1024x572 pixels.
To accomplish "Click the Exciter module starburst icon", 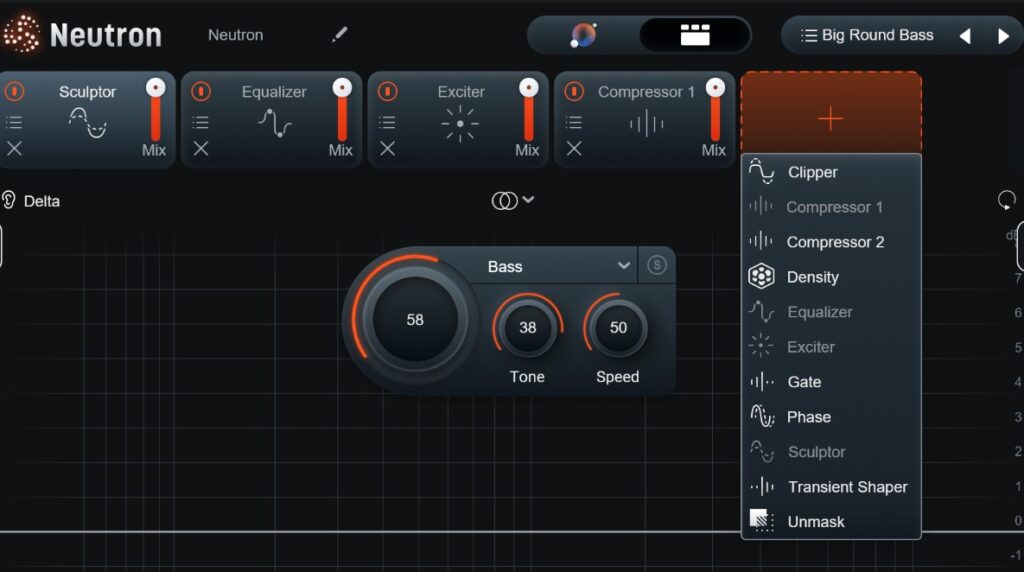I will pos(460,124).
